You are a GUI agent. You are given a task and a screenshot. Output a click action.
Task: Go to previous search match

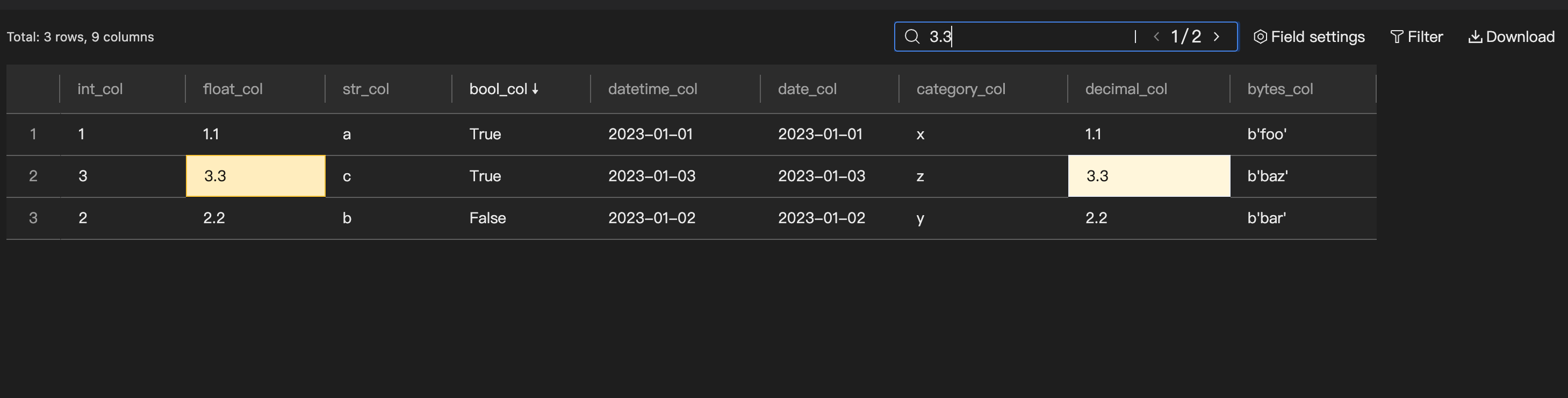1156,37
